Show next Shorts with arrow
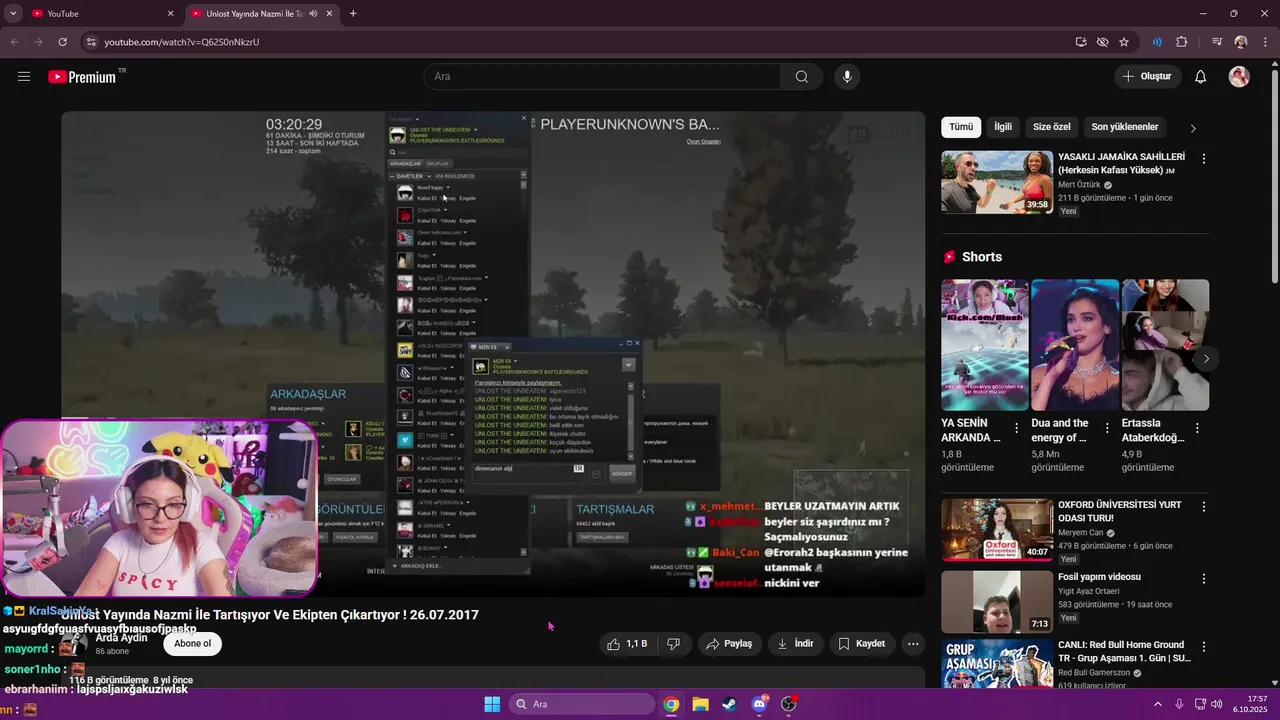This screenshot has width=1280, height=720. click(1206, 358)
